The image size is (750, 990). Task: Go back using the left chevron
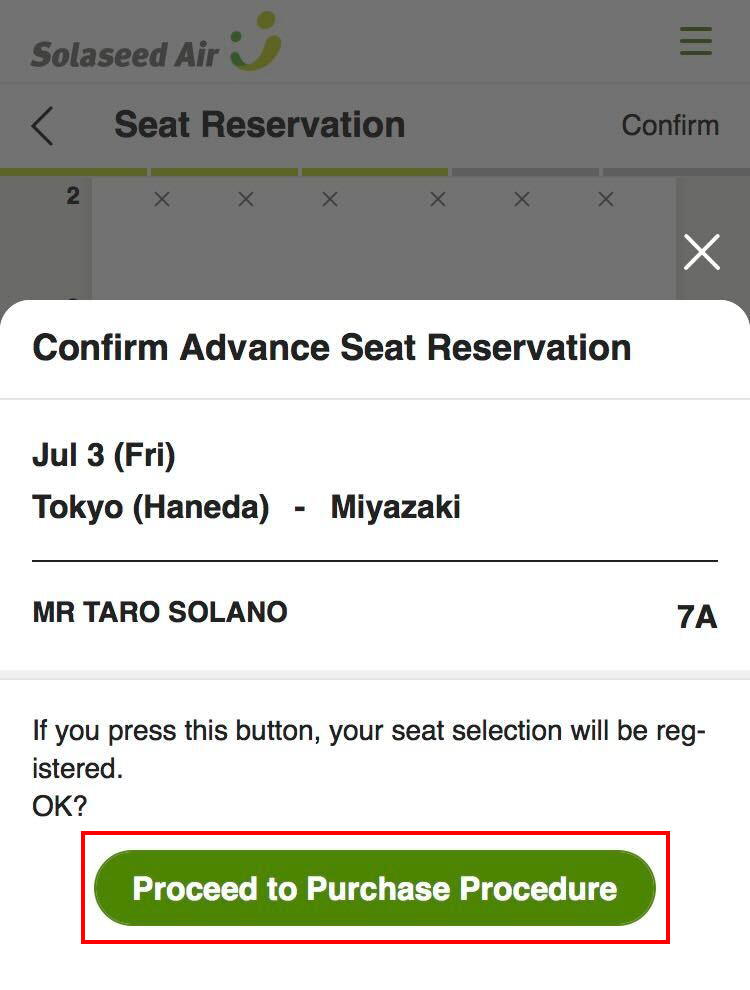42,126
